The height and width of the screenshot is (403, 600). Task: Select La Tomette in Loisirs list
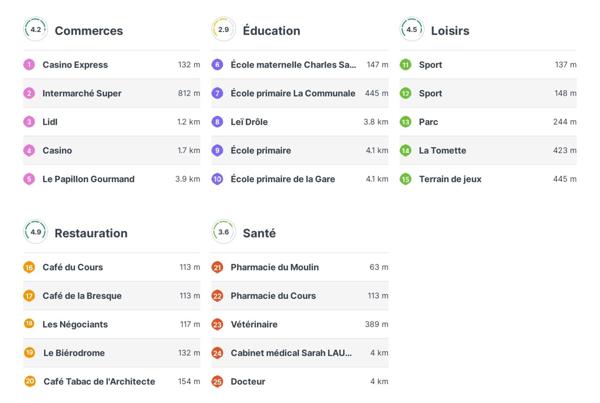(442, 150)
